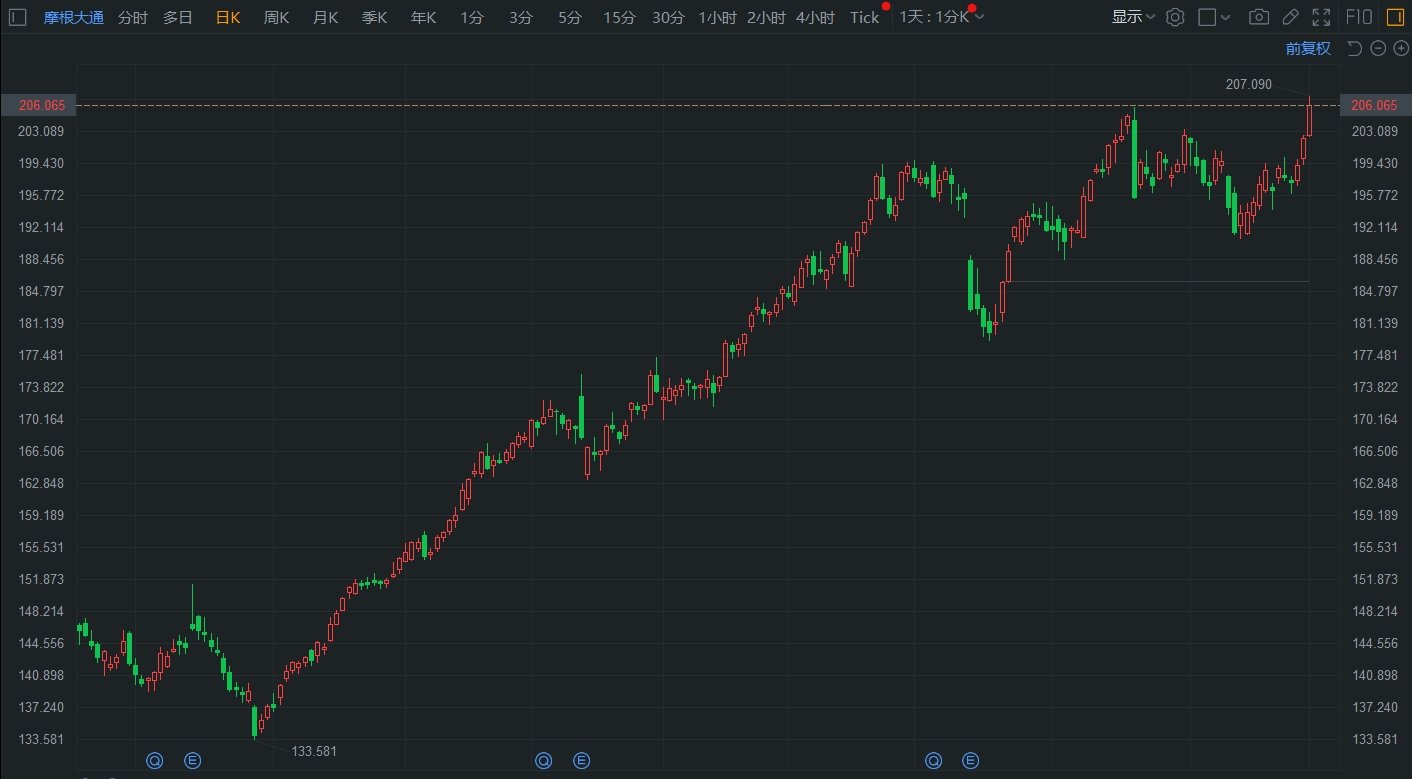Image resolution: width=1412 pixels, height=779 pixels.
Task: Toggle the right side panel
Action: click(x=1395, y=17)
